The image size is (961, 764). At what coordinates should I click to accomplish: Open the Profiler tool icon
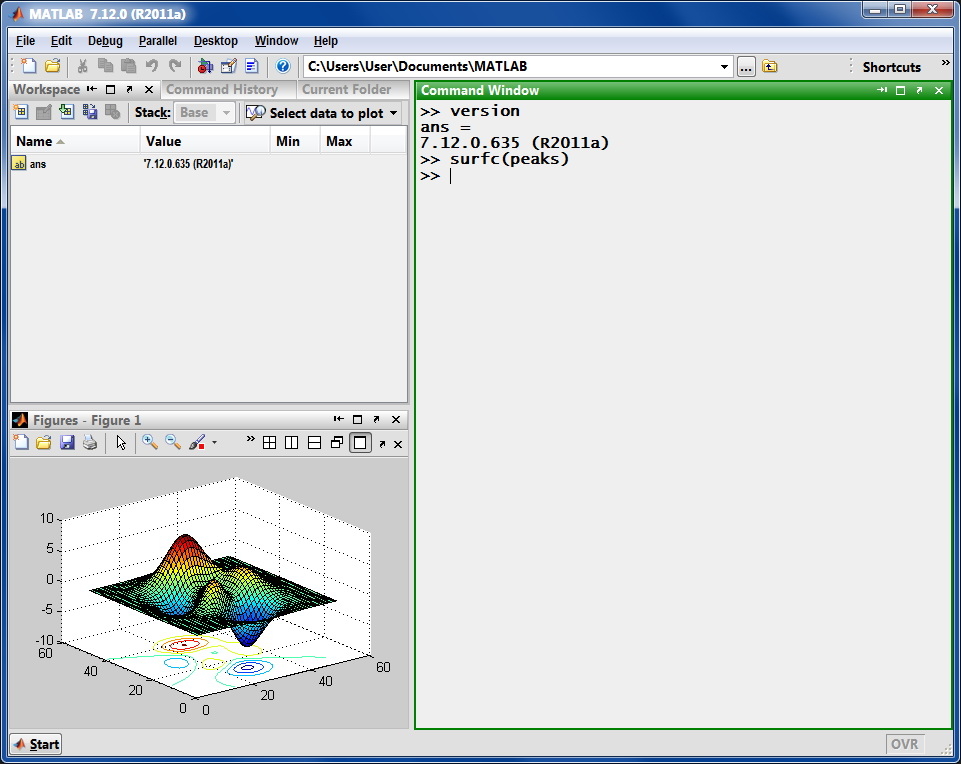click(x=251, y=66)
